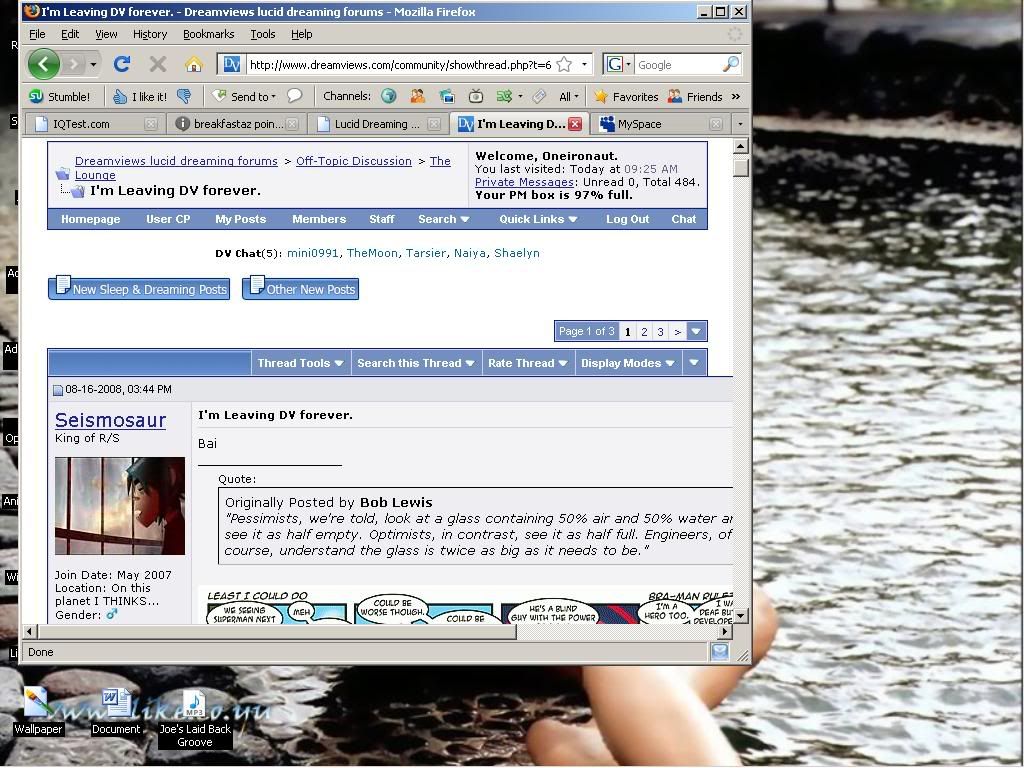Image resolution: width=1024 pixels, height=768 pixels.
Task: Open the URL bar history dropdown
Action: [x=584, y=65]
